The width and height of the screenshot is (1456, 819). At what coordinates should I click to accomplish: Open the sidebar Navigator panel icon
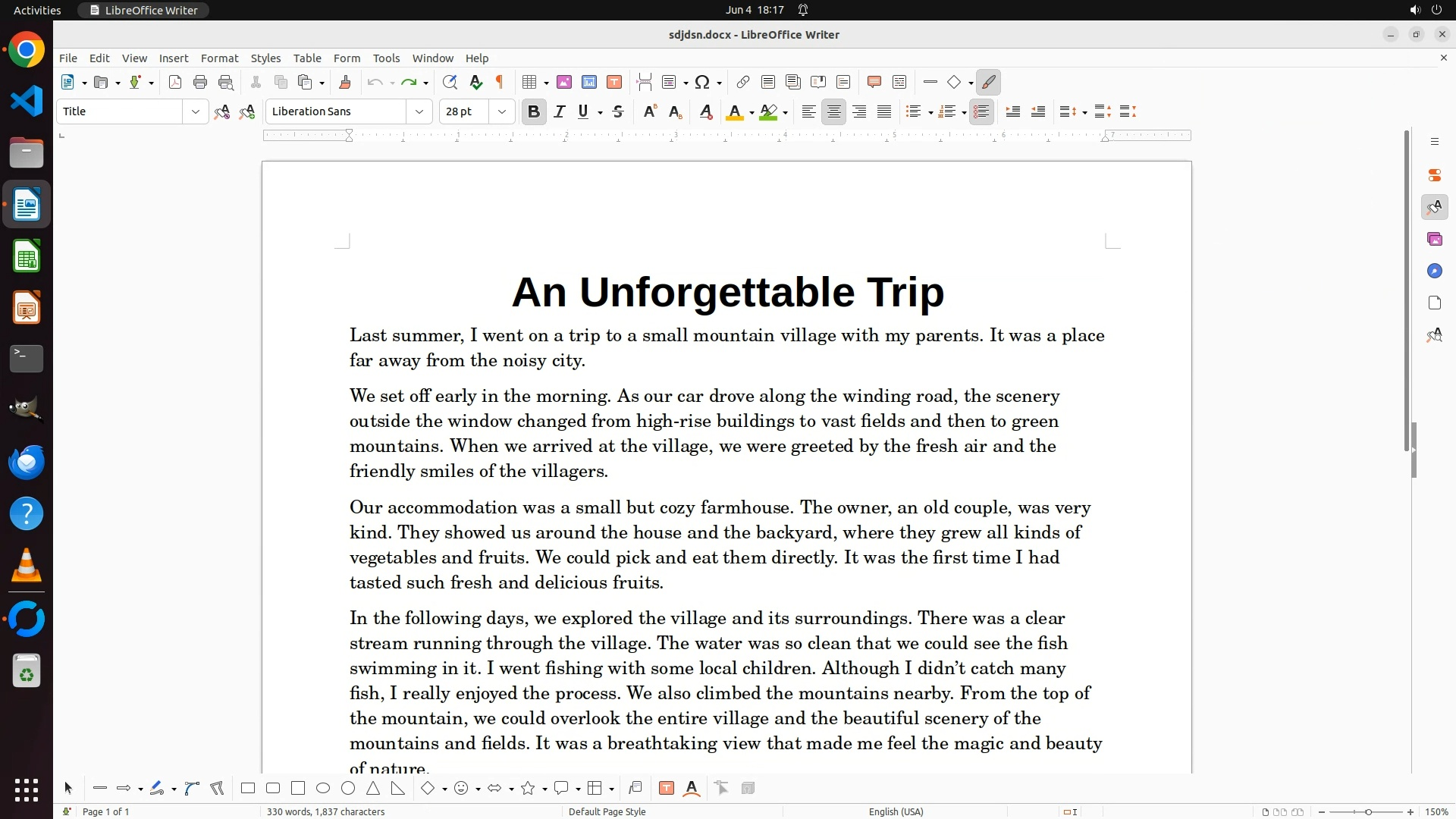pyautogui.click(x=1434, y=271)
